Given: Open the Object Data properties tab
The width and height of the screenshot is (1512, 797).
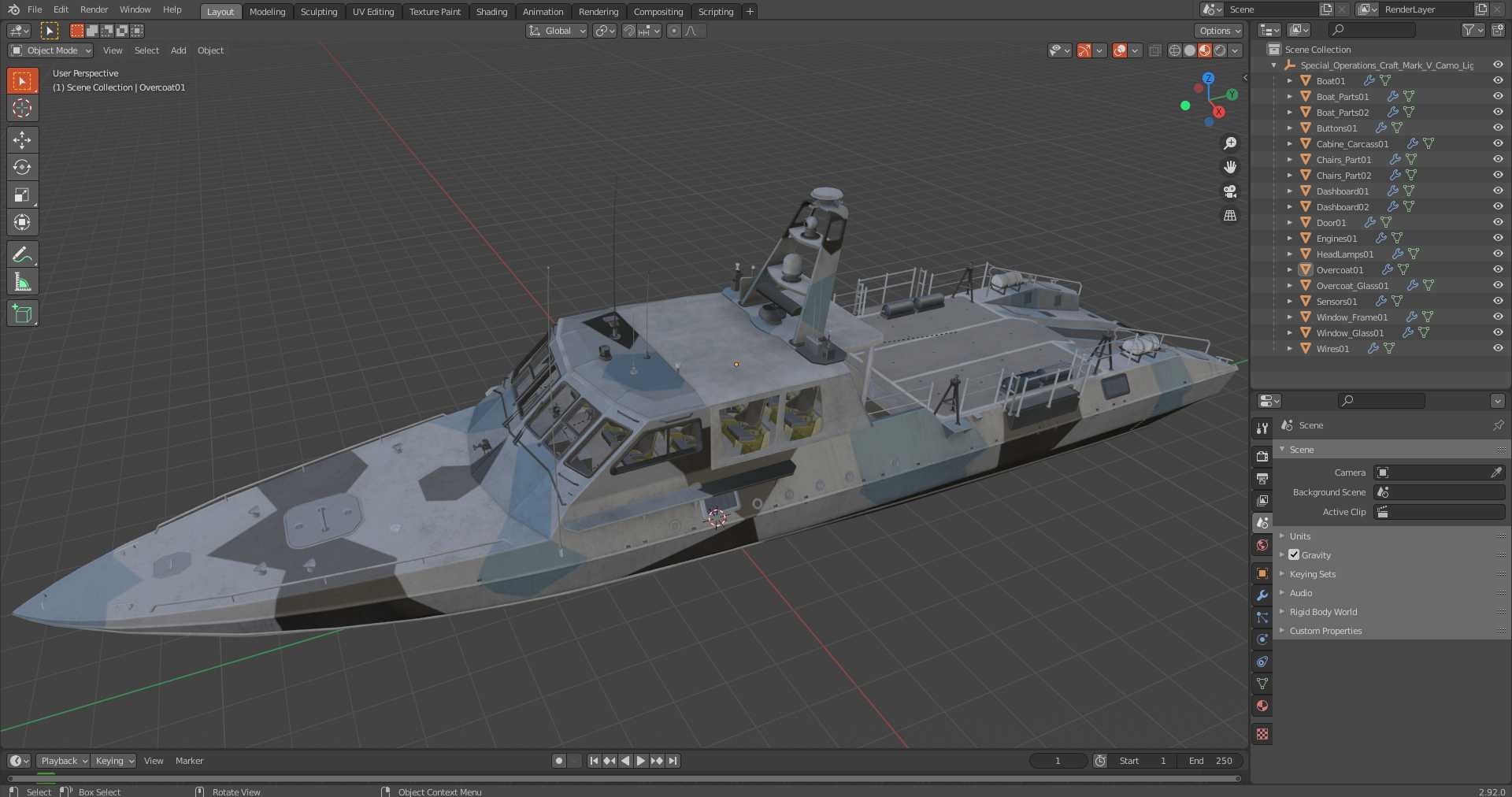Looking at the screenshot, I should (x=1262, y=684).
